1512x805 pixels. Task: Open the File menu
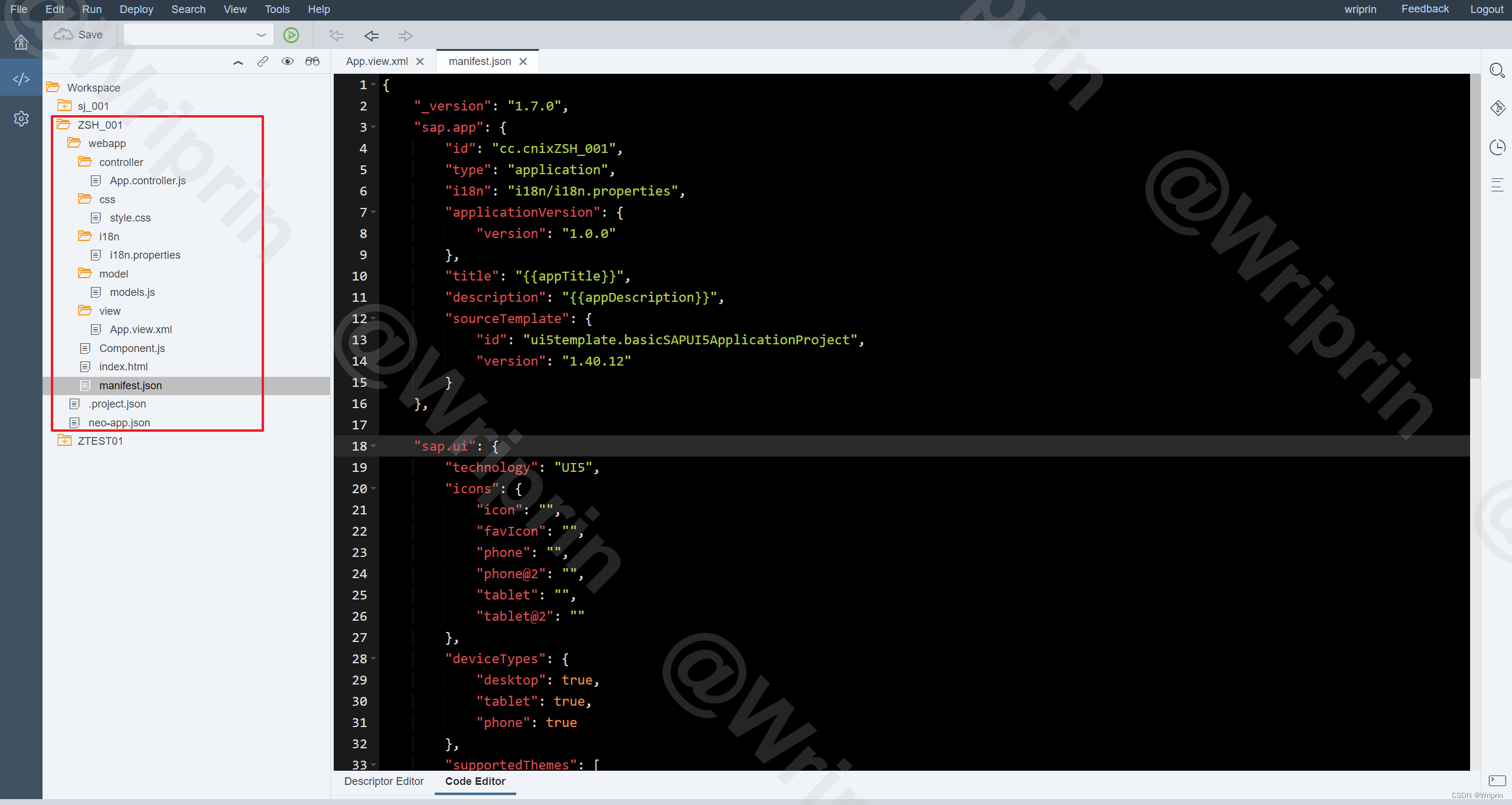click(x=18, y=9)
